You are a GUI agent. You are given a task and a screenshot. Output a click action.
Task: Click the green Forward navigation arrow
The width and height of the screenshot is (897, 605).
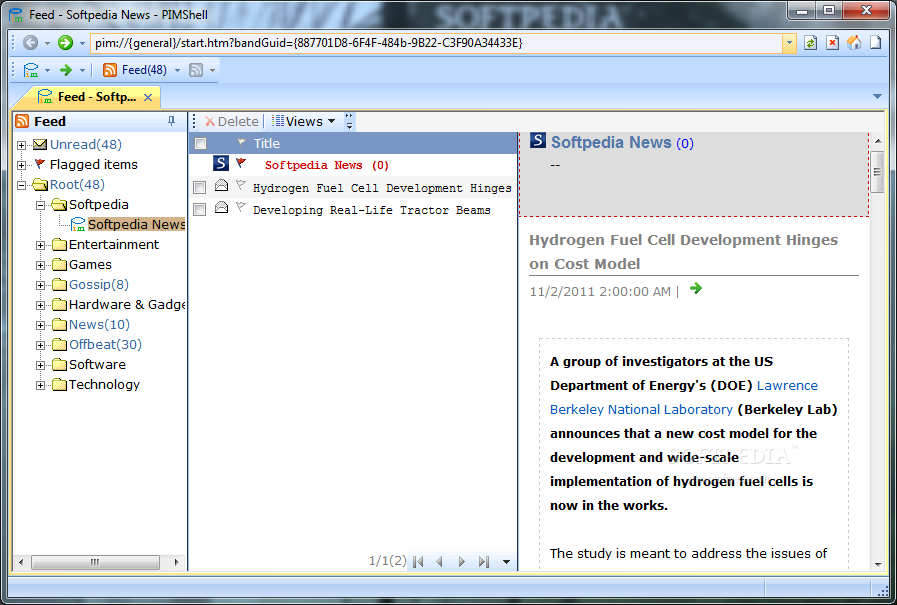tap(65, 43)
